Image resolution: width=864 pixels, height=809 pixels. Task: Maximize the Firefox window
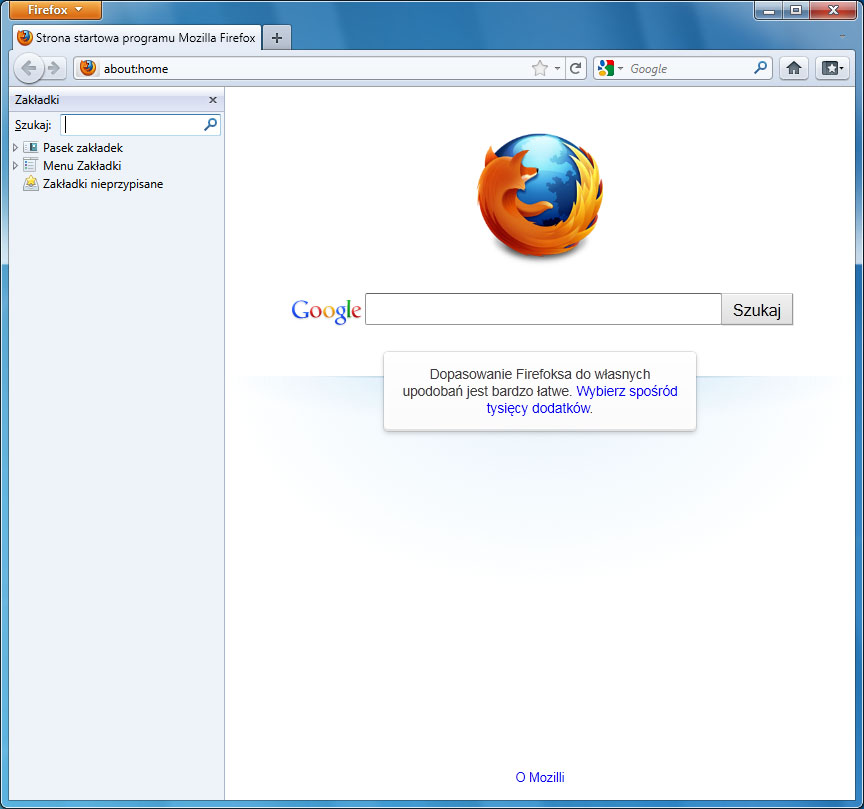pos(796,10)
